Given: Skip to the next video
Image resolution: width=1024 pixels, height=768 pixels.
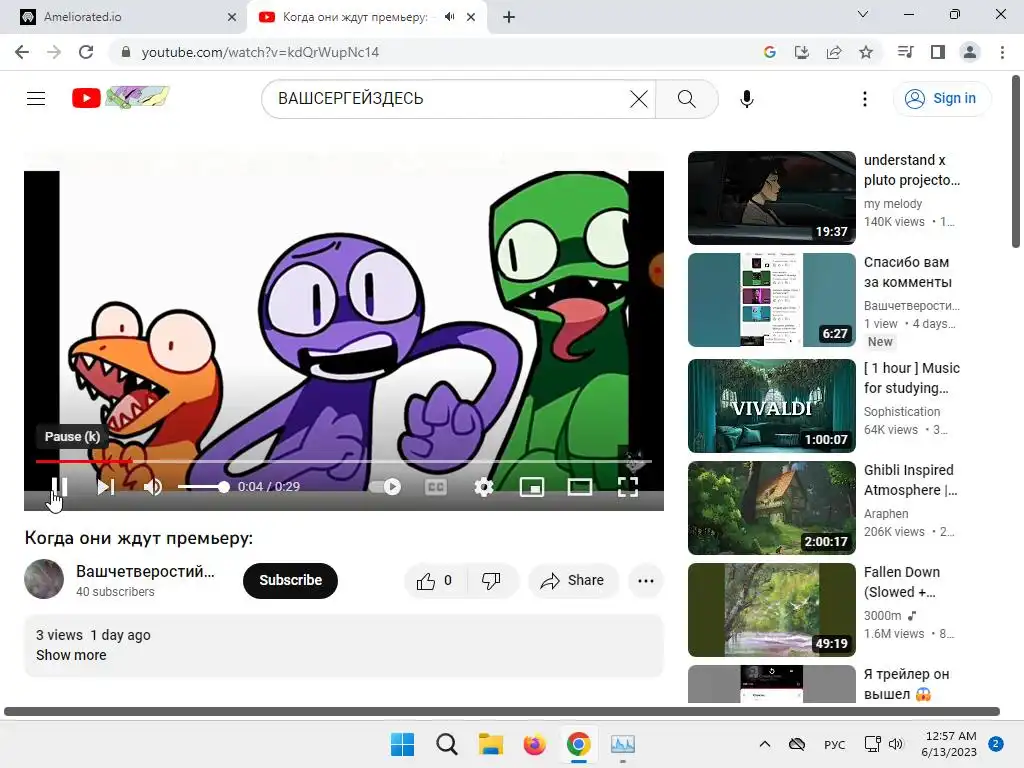Looking at the screenshot, I should [106, 487].
